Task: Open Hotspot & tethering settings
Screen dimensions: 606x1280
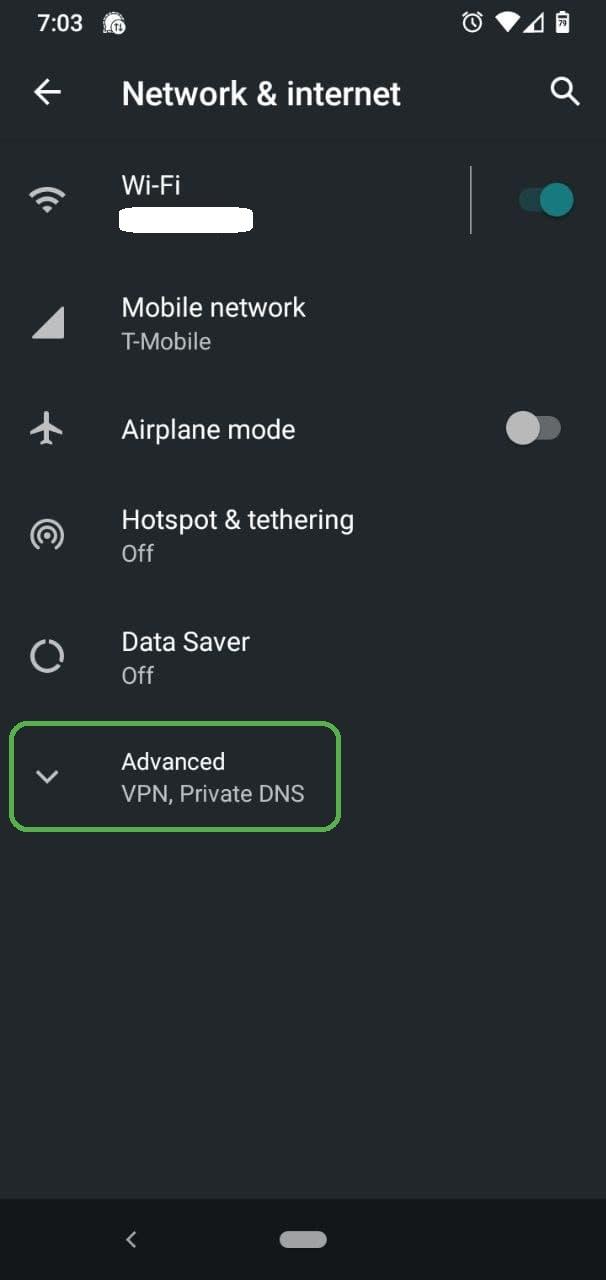Action: click(237, 535)
